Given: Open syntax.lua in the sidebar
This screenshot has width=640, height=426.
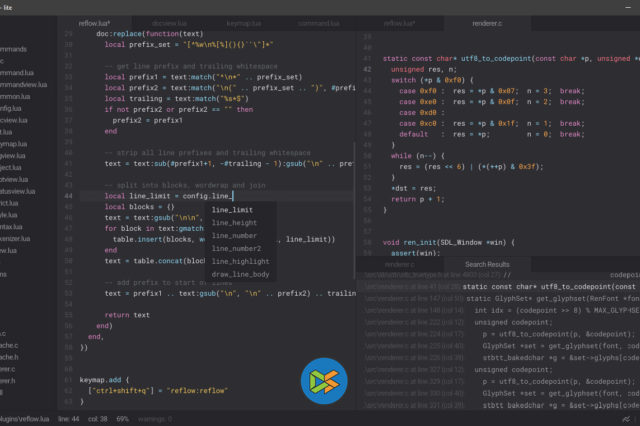Looking at the screenshot, I should [x=11, y=226].
